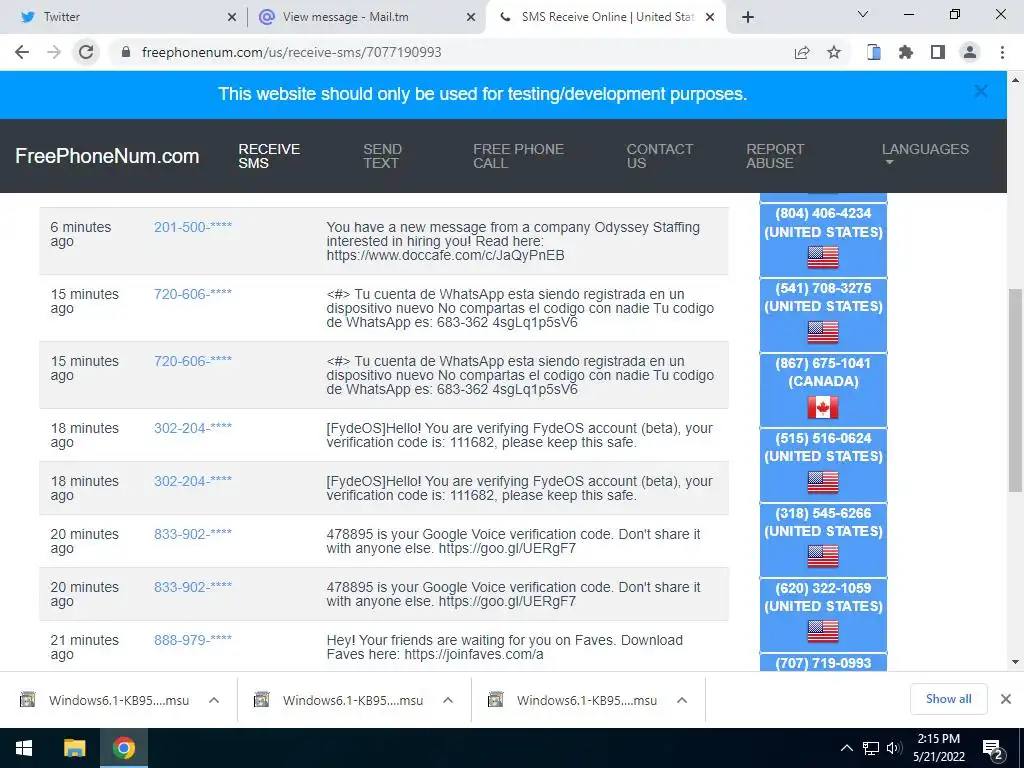
Task: Open the Extensions puzzle icon
Action: coord(906,52)
